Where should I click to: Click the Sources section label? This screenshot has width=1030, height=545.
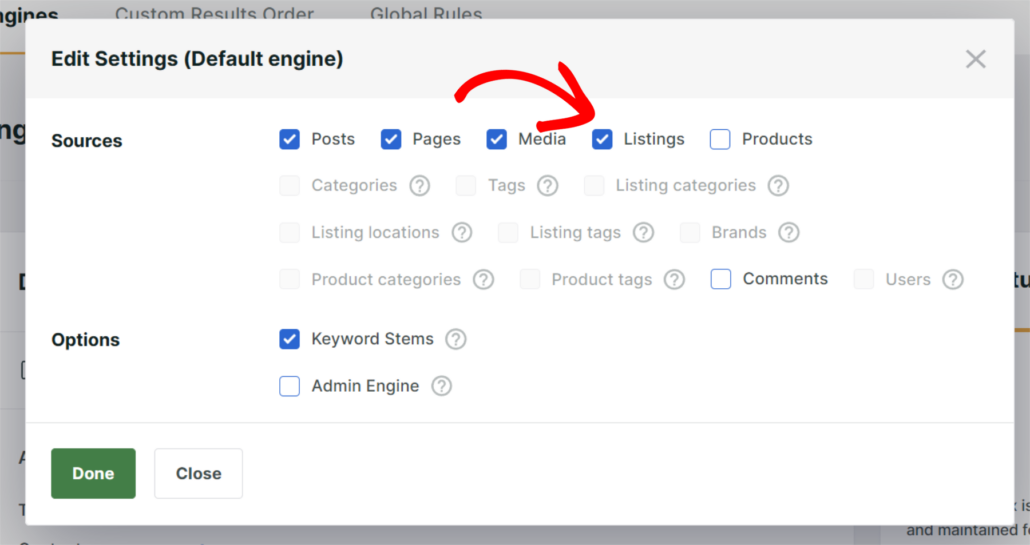point(87,141)
